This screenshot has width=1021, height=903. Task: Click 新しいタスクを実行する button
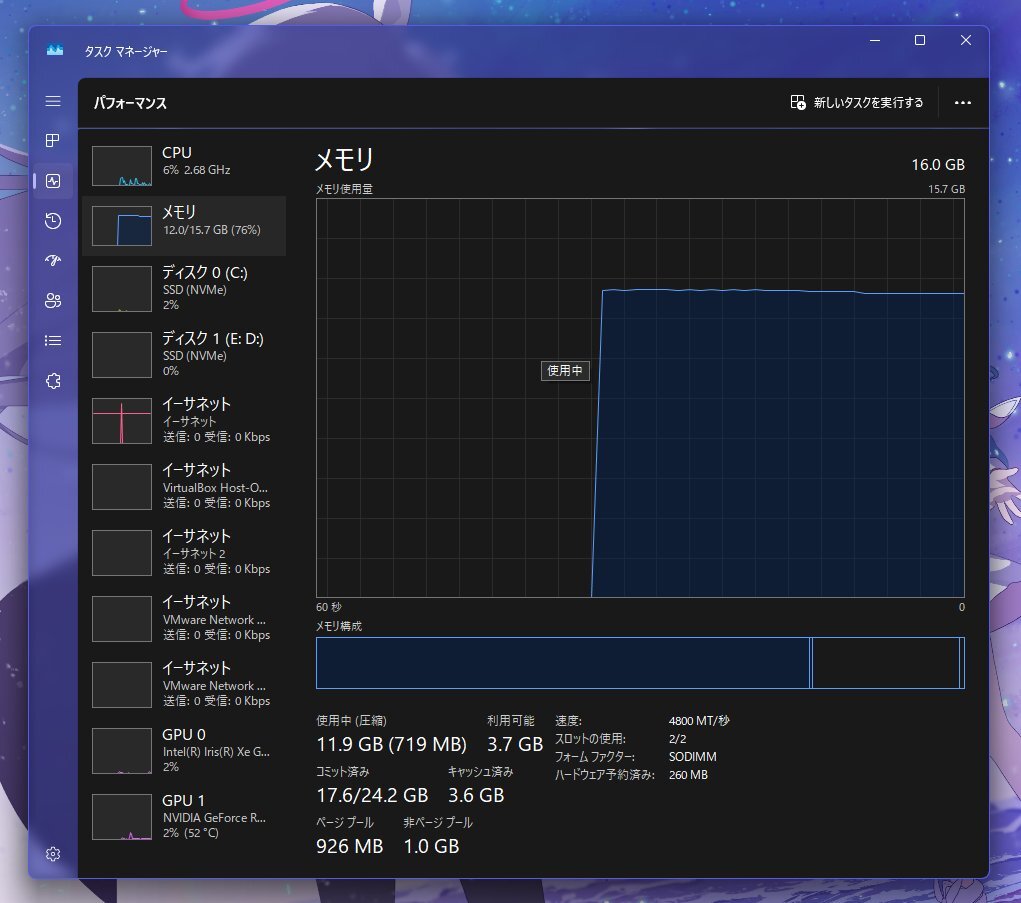click(x=857, y=102)
